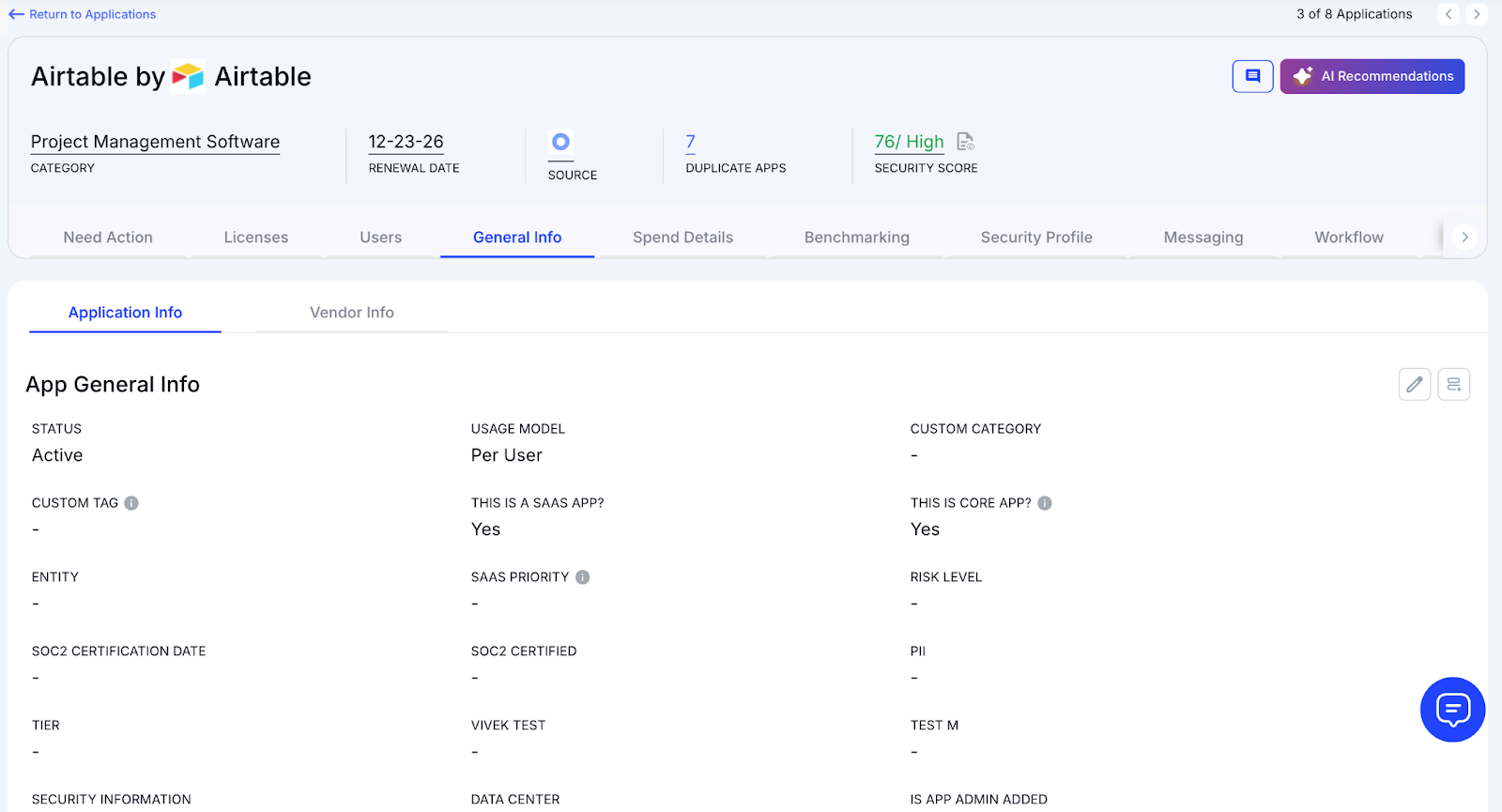Click the Is App Admin Added label

pos(978,800)
